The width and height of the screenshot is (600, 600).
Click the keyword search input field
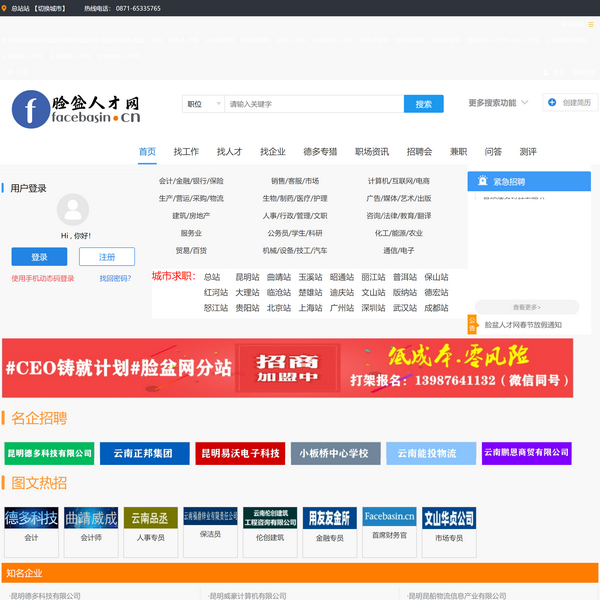click(x=312, y=104)
